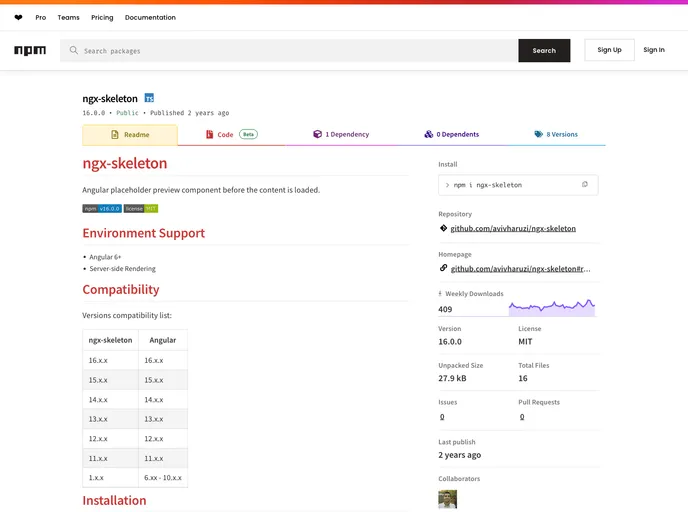The width and height of the screenshot is (688, 512).
Task: Click the npm i ngx-skeleton command box
Action: pyautogui.click(x=518, y=185)
